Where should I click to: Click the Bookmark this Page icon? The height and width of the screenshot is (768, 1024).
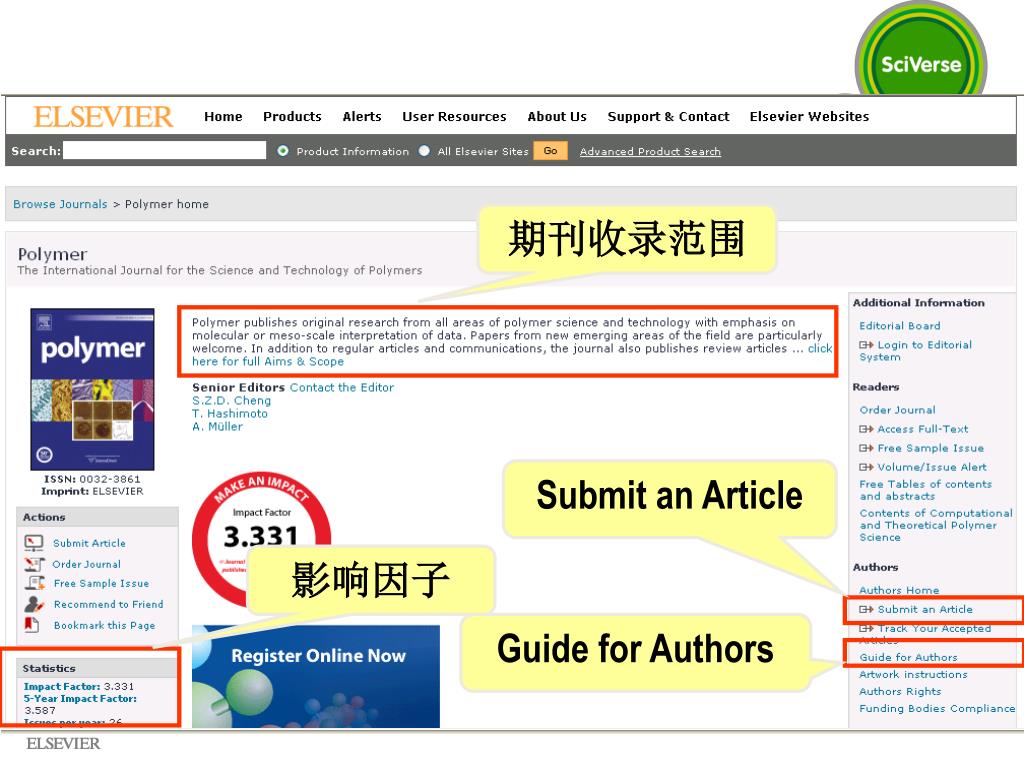pos(32,624)
